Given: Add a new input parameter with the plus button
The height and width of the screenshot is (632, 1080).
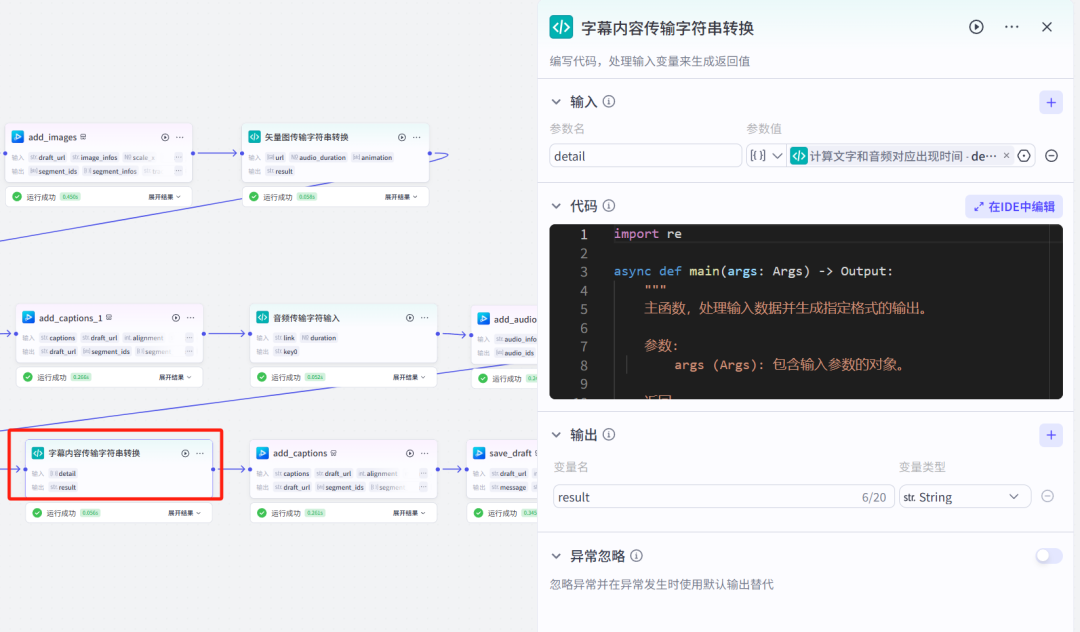Looking at the screenshot, I should coord(1050,102).
